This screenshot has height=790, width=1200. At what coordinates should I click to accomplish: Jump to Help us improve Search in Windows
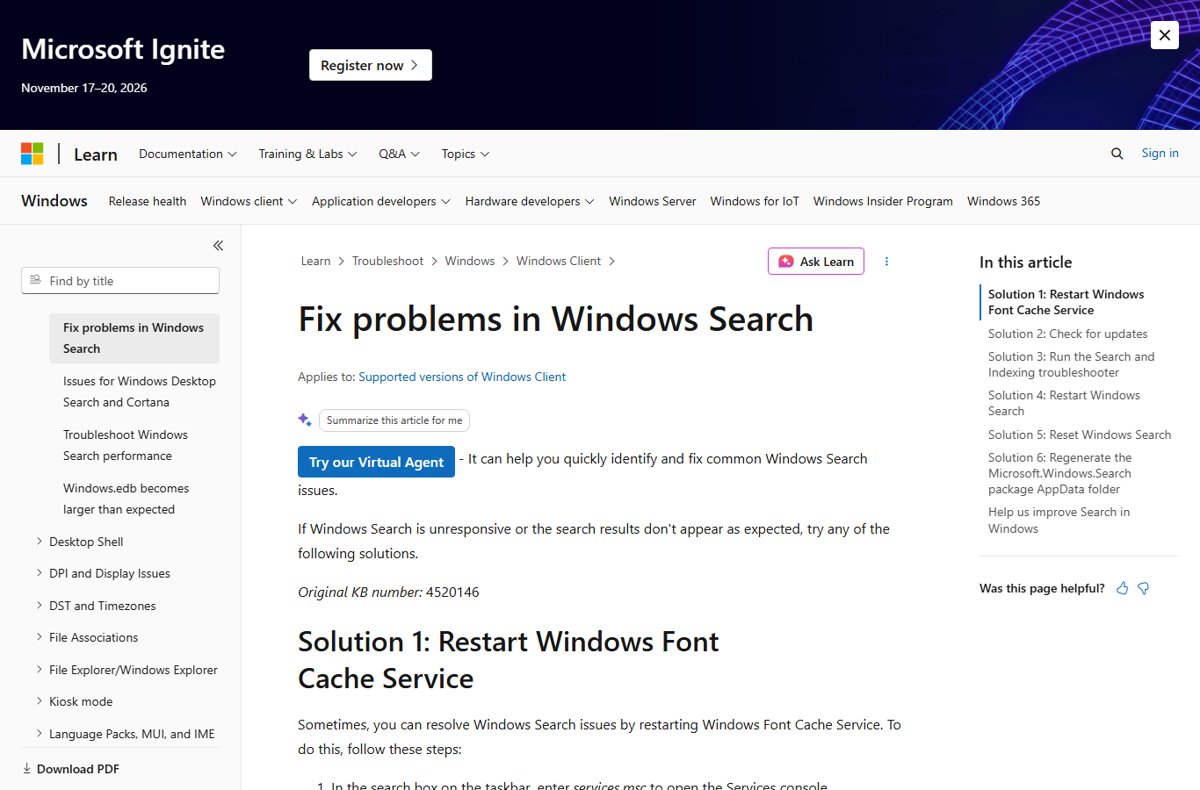pyautogui.click(x=1059, y=520)
